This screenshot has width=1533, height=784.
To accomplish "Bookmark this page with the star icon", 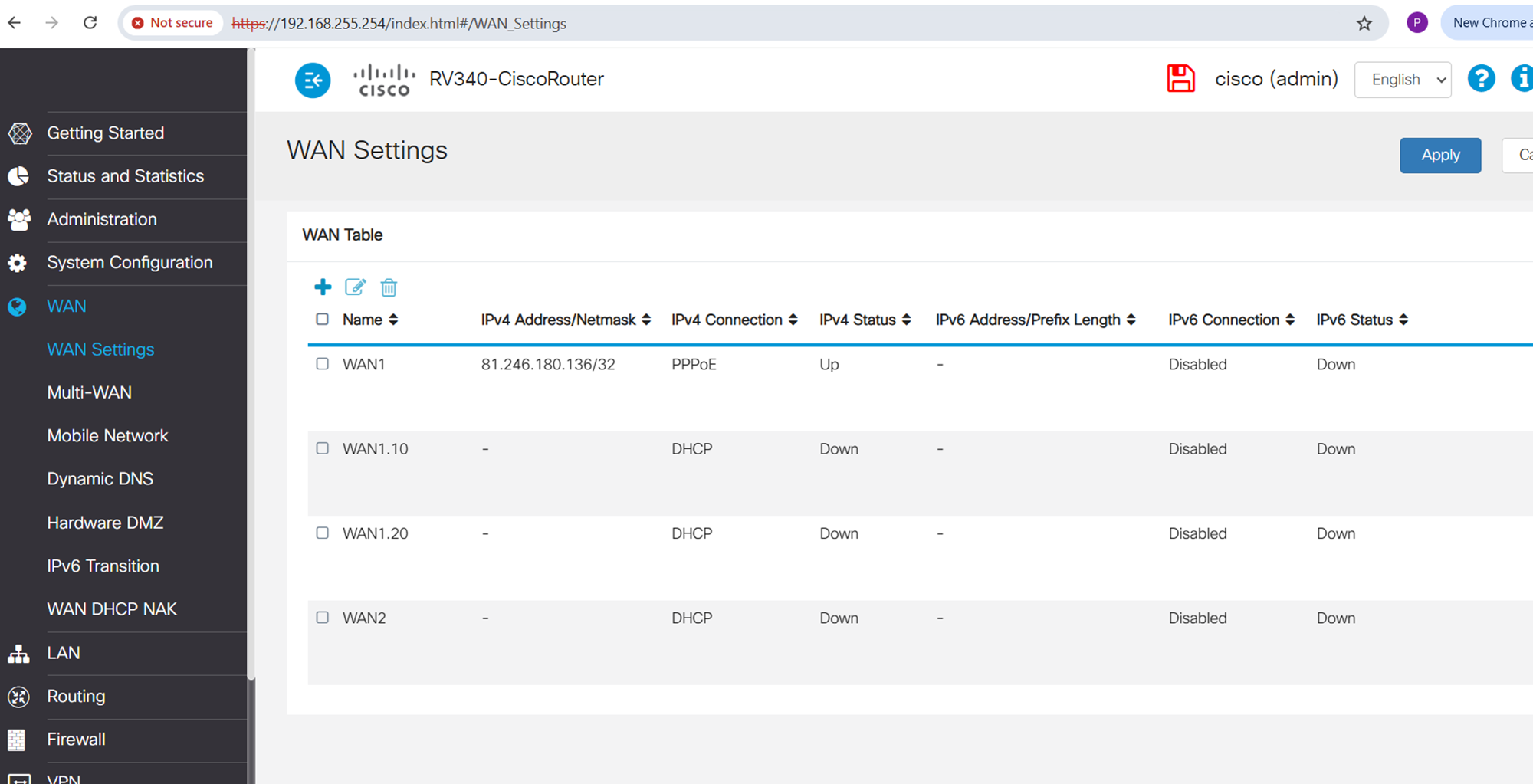I will click(x=1364, y=24).
